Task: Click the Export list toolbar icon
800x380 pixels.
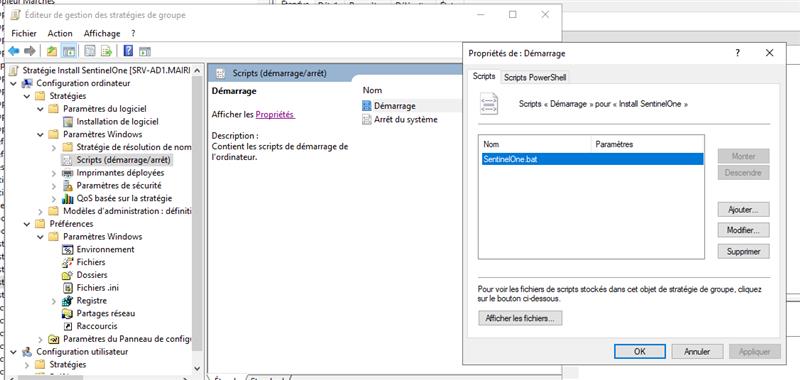Action: [x=106, y=51]
